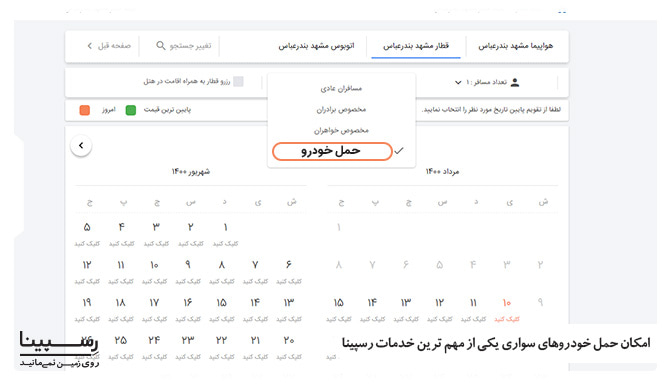Click the checkmark beside حمل خودرو
This screenshot has width=670, height=385.
click(x=399, y=151)
